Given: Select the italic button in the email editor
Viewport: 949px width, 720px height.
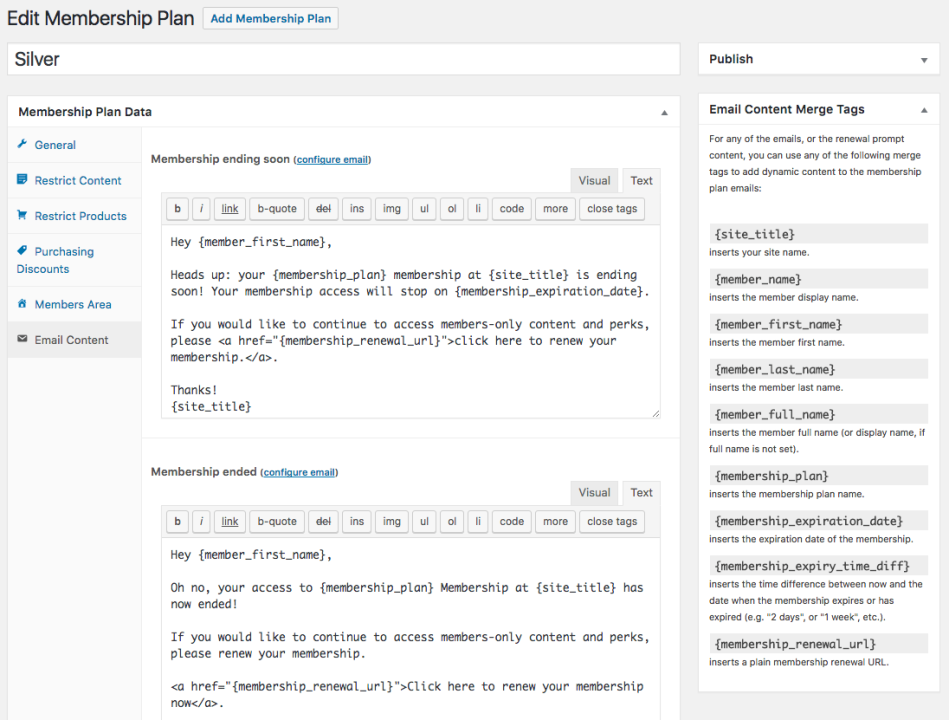Looking at the screenshot, I should pyautogui.click(x=199, y=208).
